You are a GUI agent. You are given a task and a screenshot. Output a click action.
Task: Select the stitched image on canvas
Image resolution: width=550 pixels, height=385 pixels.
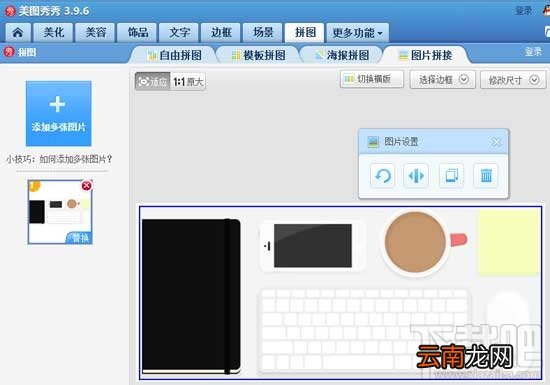tap(340, 293)
